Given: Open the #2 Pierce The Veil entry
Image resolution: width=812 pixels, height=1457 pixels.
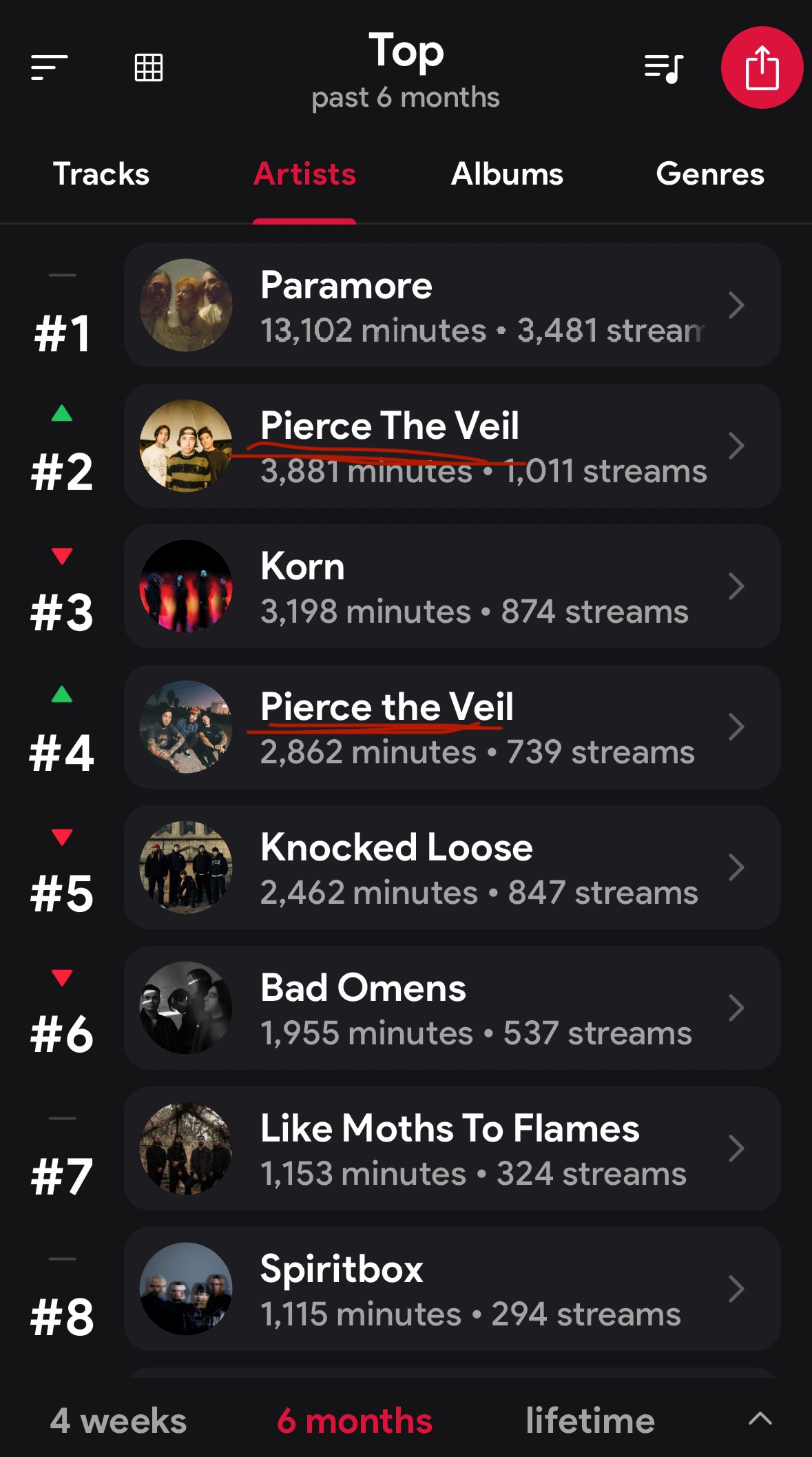Looking at the screenshot, I should [x=452, y=446].
